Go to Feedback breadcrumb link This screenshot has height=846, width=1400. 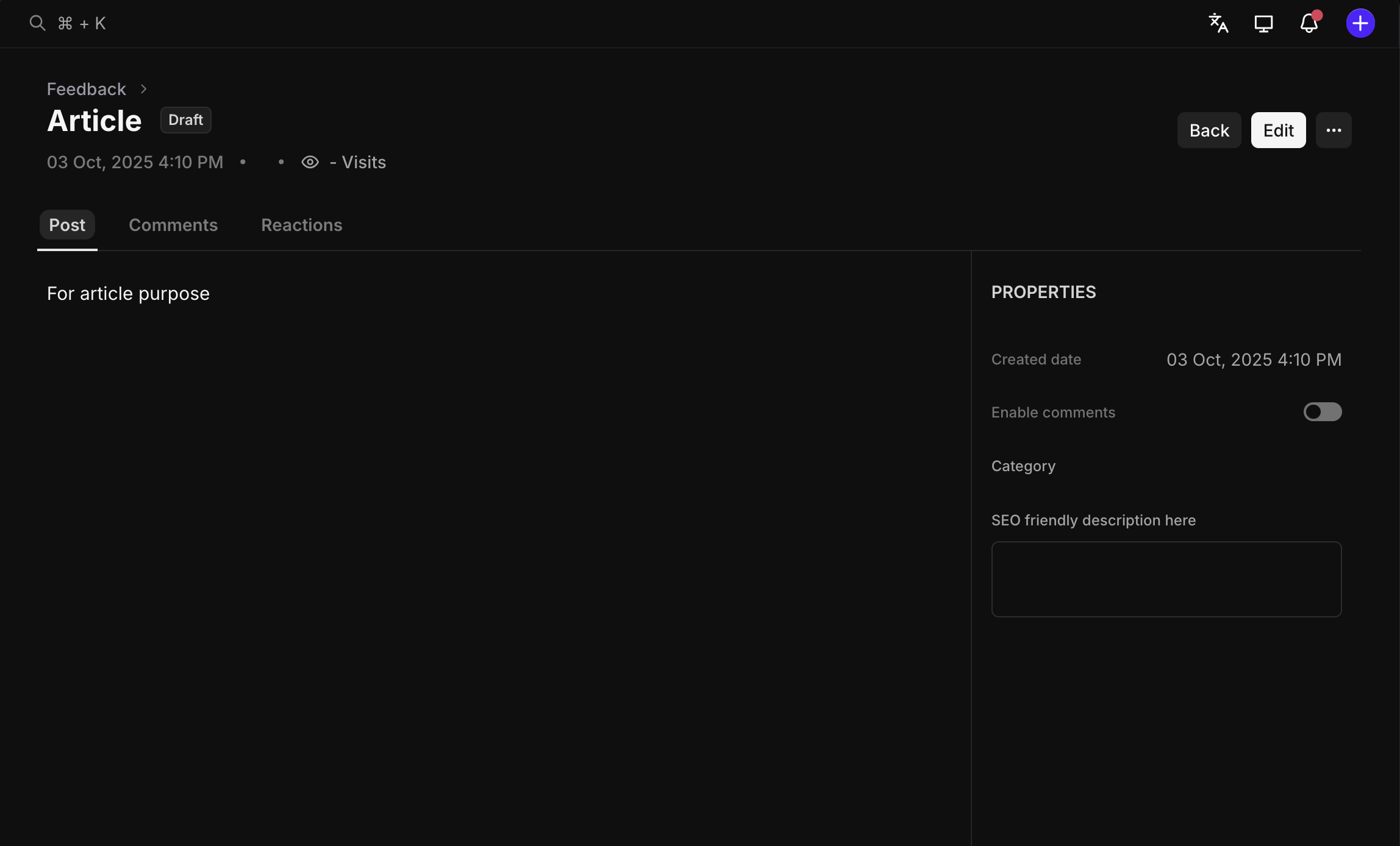tap(86, 89)
